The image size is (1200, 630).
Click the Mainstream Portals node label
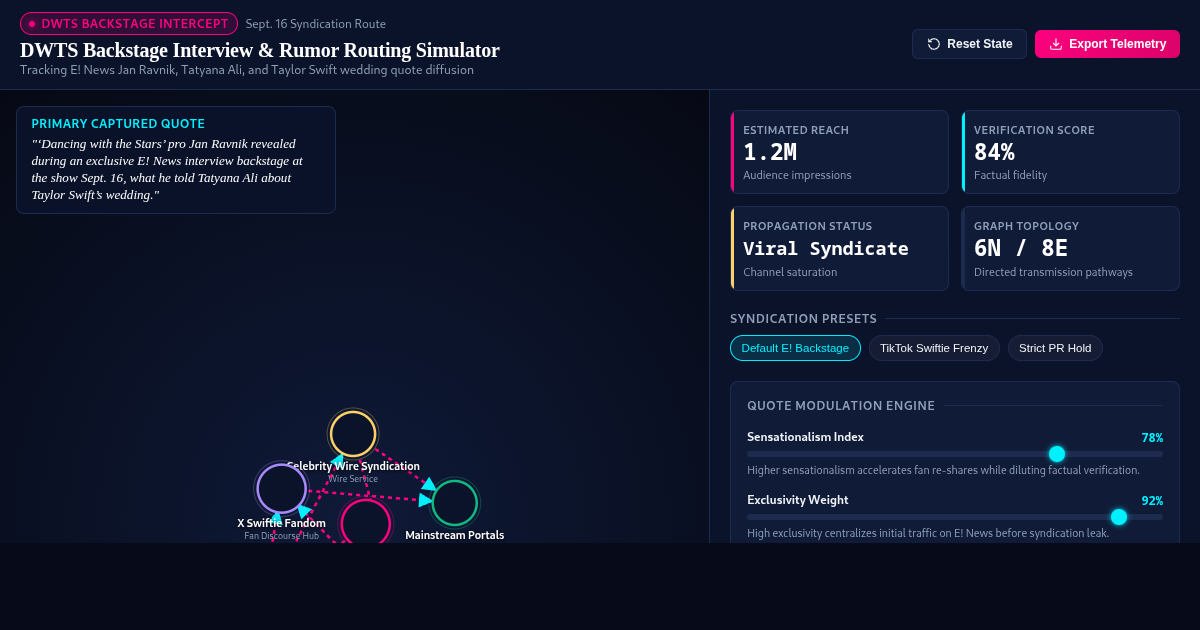point(455,535)
